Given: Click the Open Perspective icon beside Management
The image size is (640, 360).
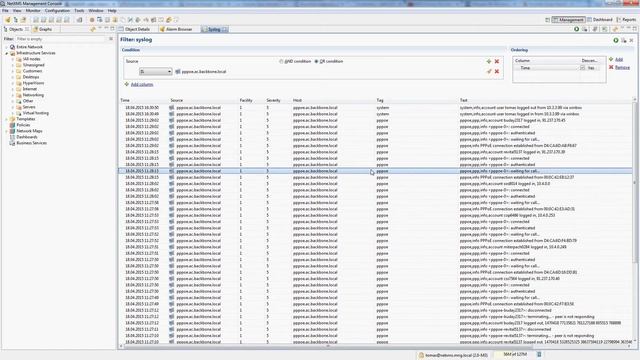Looking at the screenshot, I should [547, 20].
